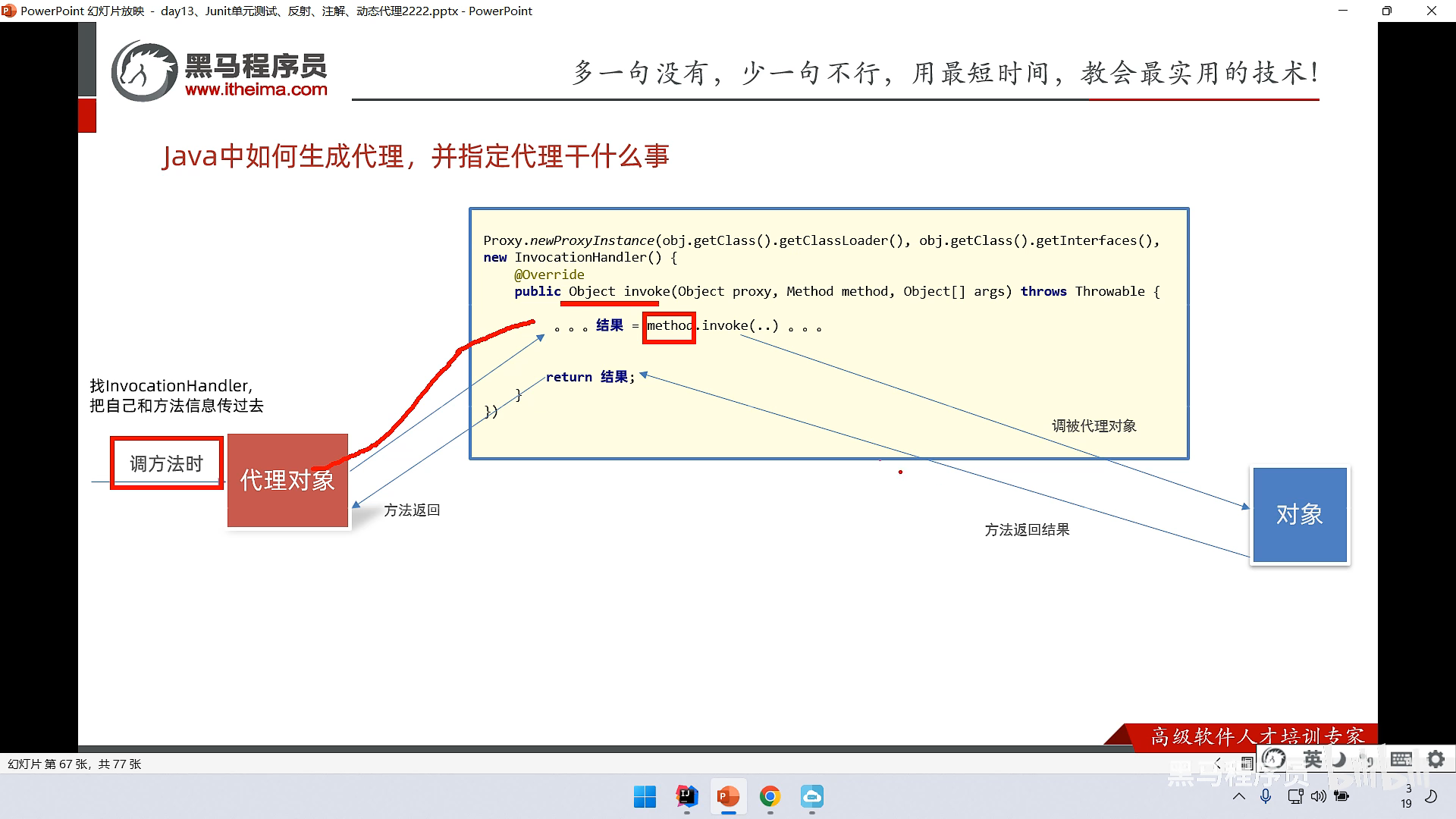Open IntelliJ IDEA from the taskbar
The width and height of the screenshot is (1456, 819).
(686, 796)
